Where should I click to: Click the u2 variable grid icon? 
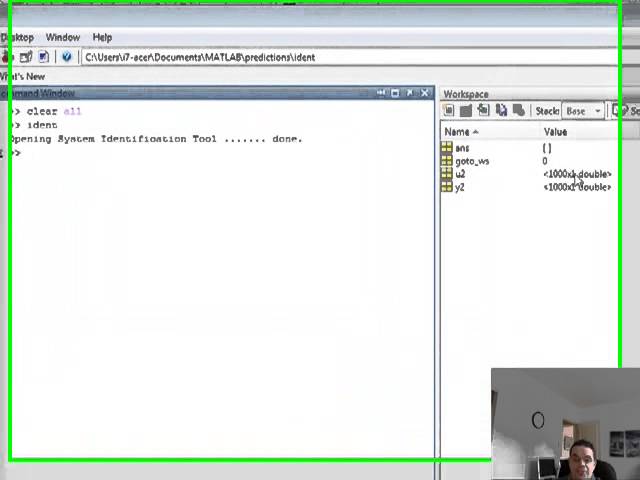447,173
